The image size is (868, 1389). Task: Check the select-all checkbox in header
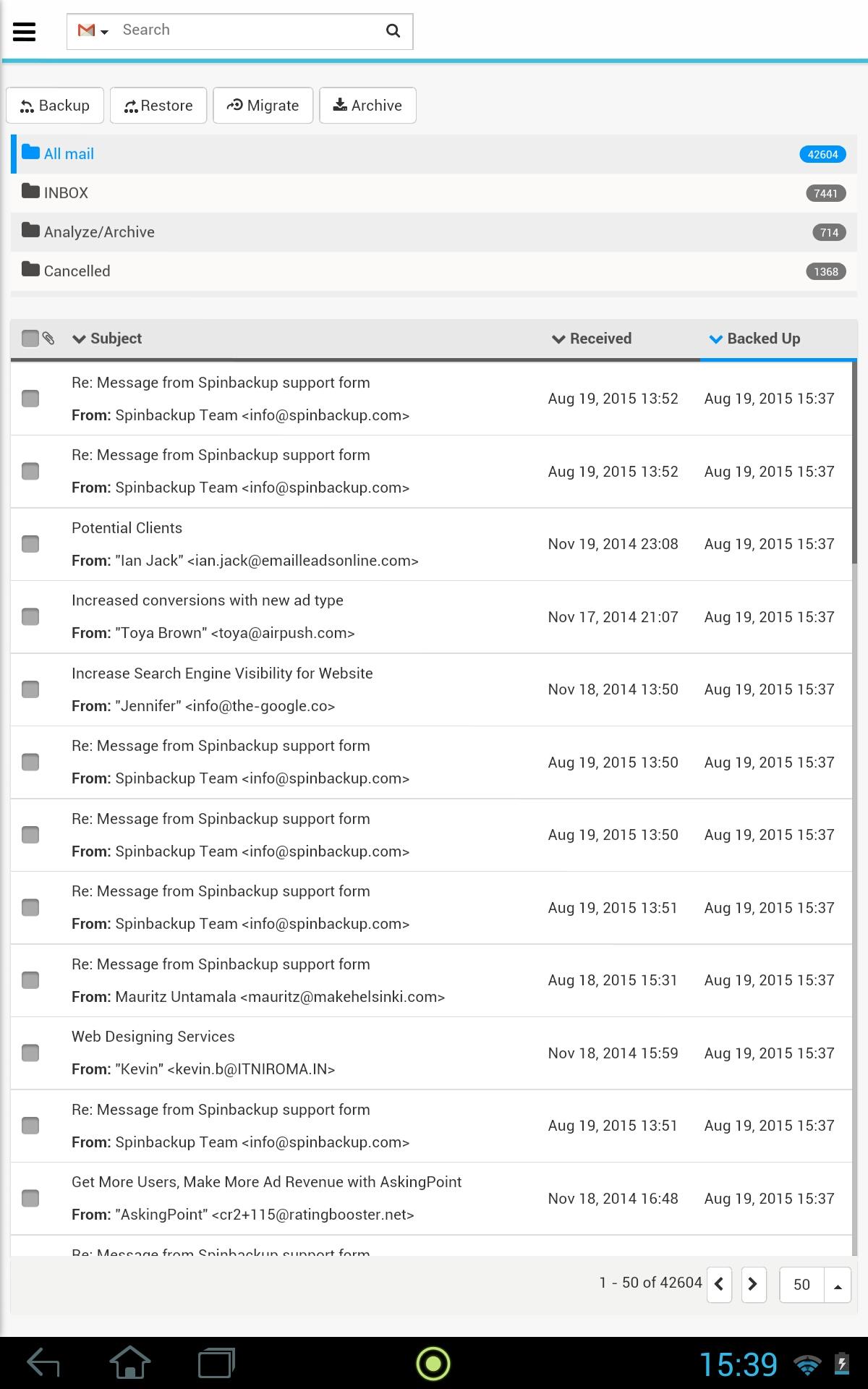pyautogui.click(x=30, y=339)
